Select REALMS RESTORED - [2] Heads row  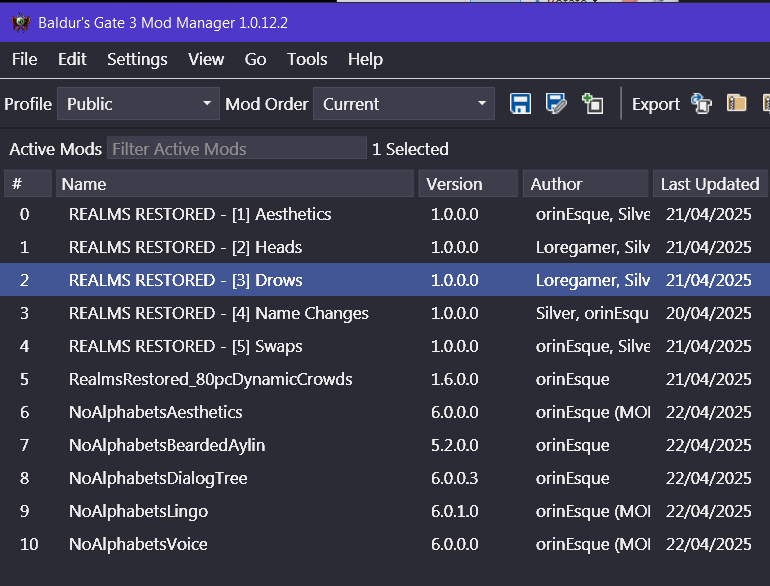pos(385,247)
